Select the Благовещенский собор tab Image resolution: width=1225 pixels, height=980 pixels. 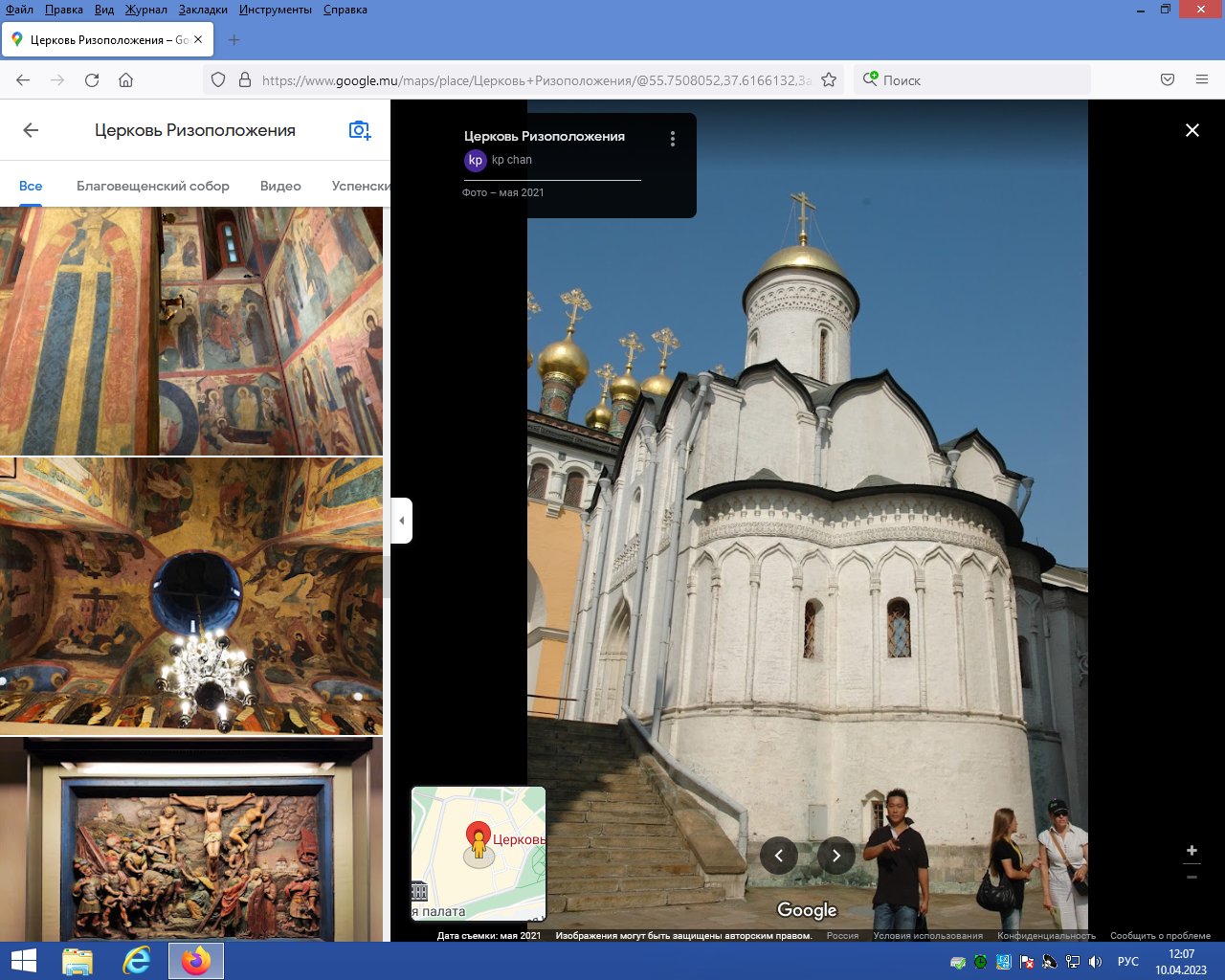(153, 186)
